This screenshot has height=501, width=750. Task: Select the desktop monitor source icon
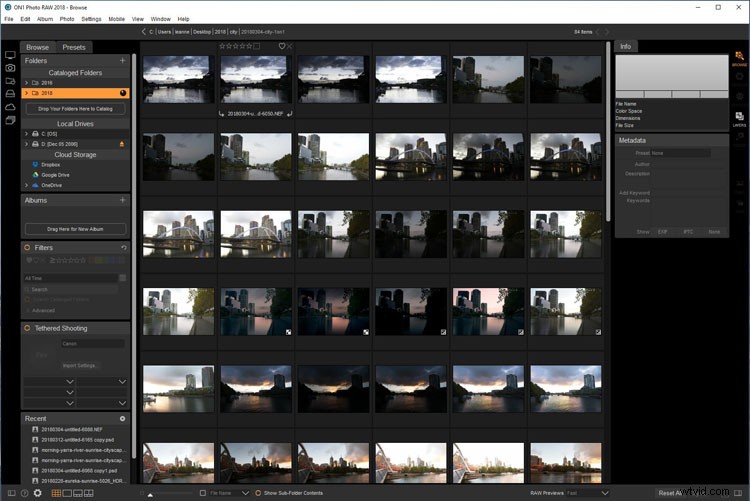[10, 55]
